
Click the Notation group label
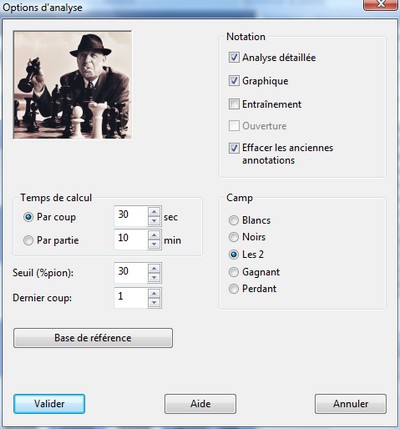pos(246,37)
